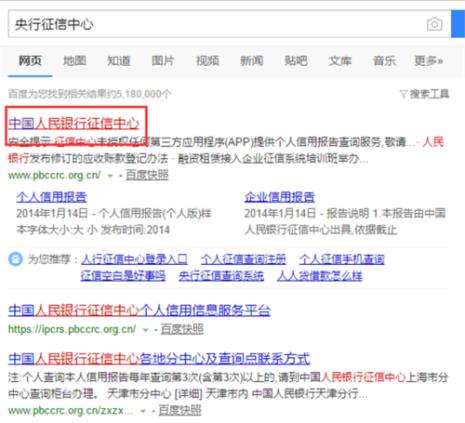Open 百度快照 for www.pbccrc.org.cn/ result

(x=147, y=175)
